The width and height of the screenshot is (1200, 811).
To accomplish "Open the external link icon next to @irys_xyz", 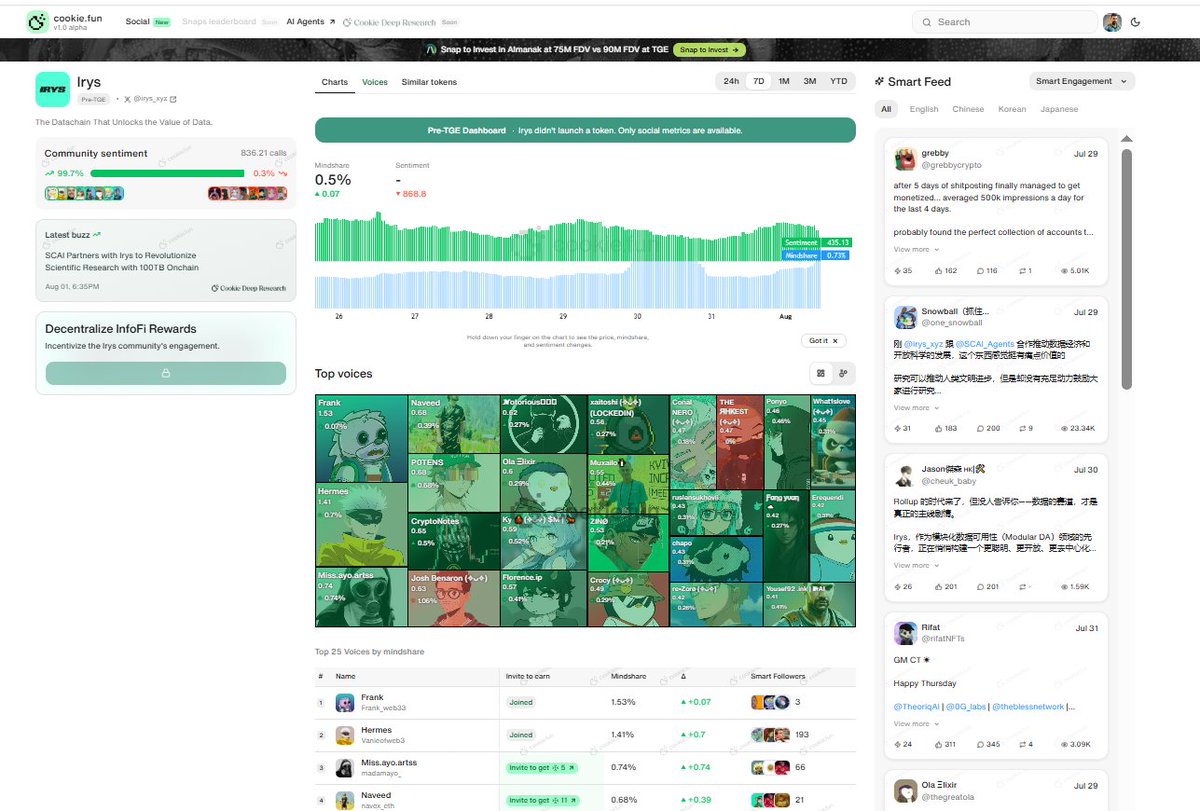I will click(173, 99).
